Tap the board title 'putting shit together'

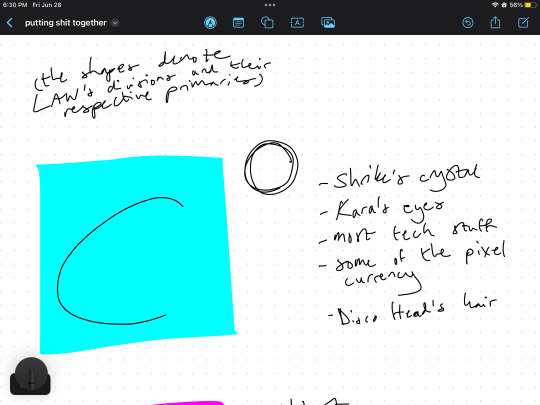point(65,23)
